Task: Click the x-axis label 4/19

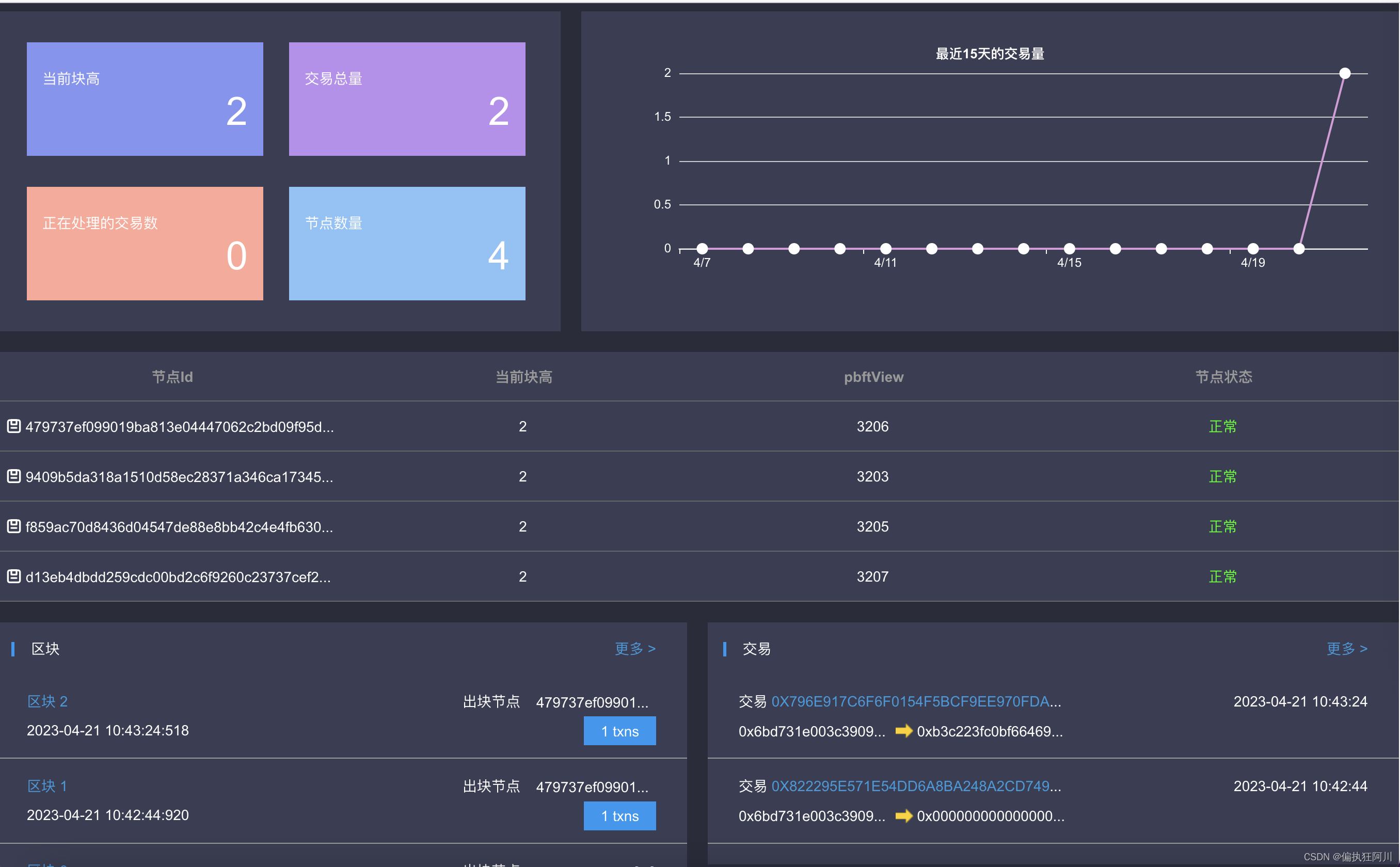Action: [x=1252, y=263]
